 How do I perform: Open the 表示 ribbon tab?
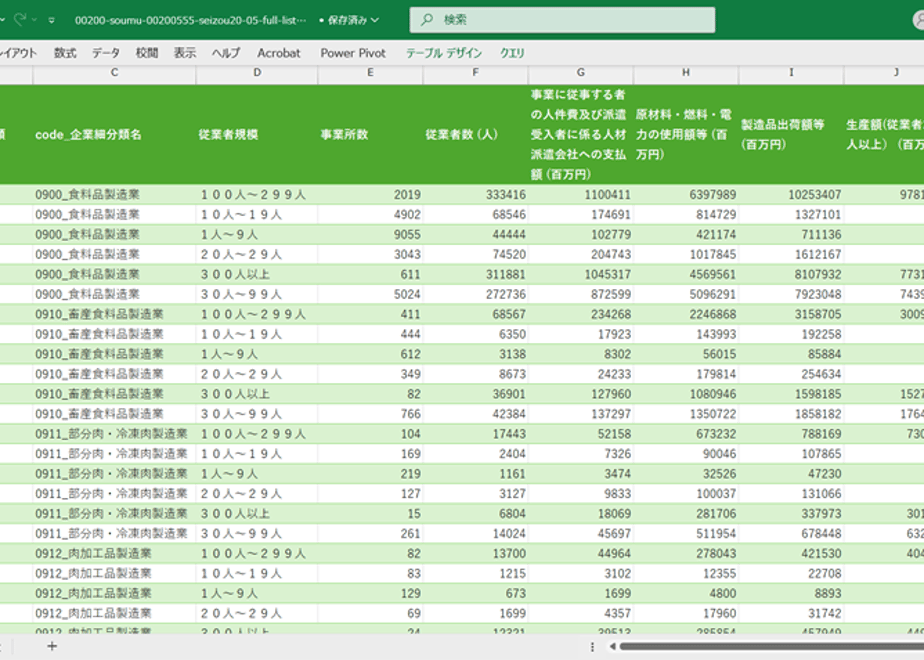[184, 53]
